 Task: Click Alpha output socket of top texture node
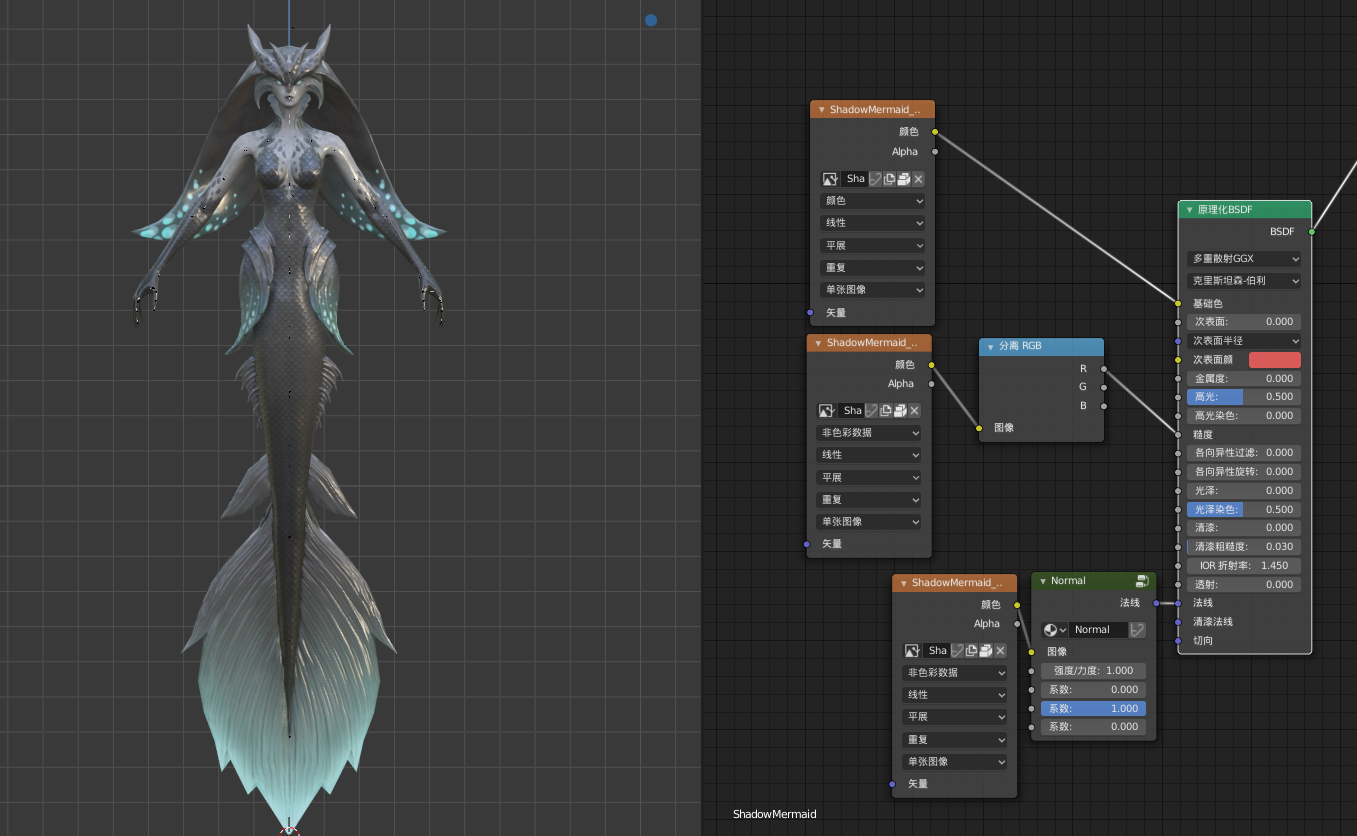point(935,152)
